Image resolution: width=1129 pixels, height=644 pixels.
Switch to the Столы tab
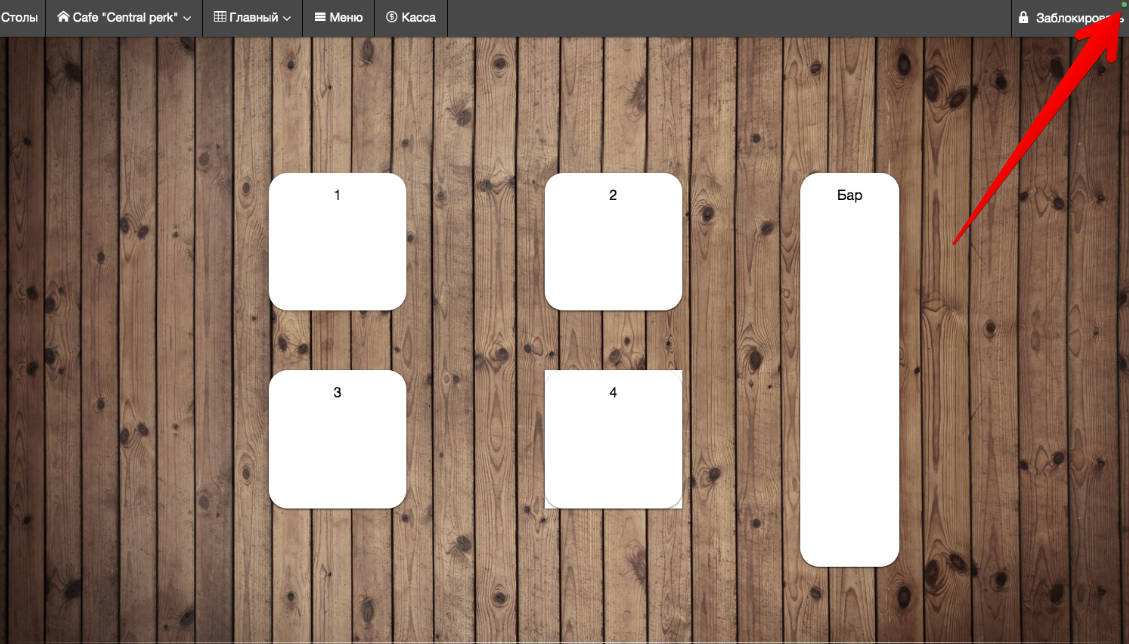pyautogui.click(x=19, y=17)
